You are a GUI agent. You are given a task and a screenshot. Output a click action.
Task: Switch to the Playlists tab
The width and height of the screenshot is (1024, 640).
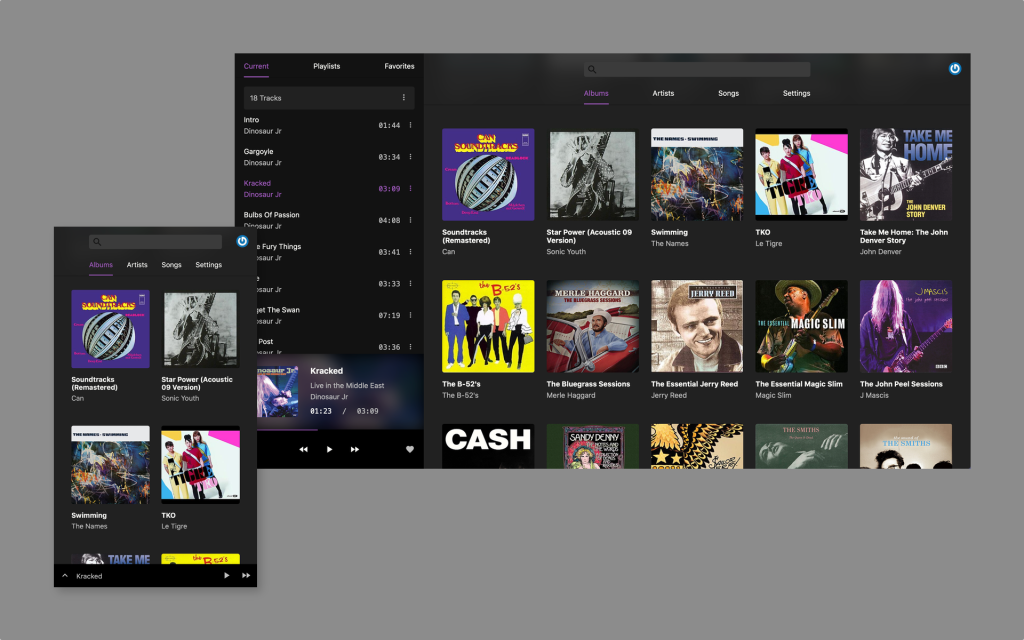pos(326,67)
